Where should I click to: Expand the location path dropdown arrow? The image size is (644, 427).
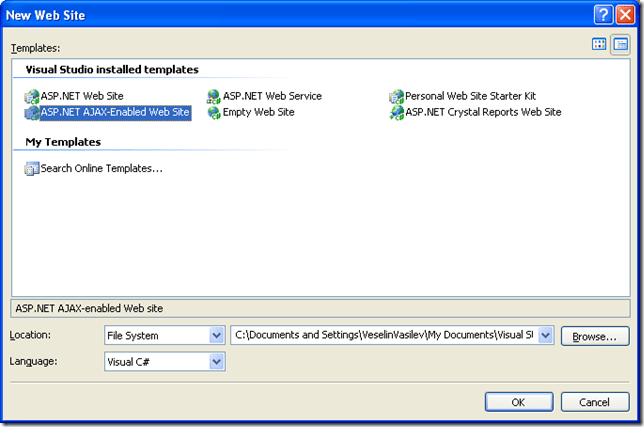point(545,335)
